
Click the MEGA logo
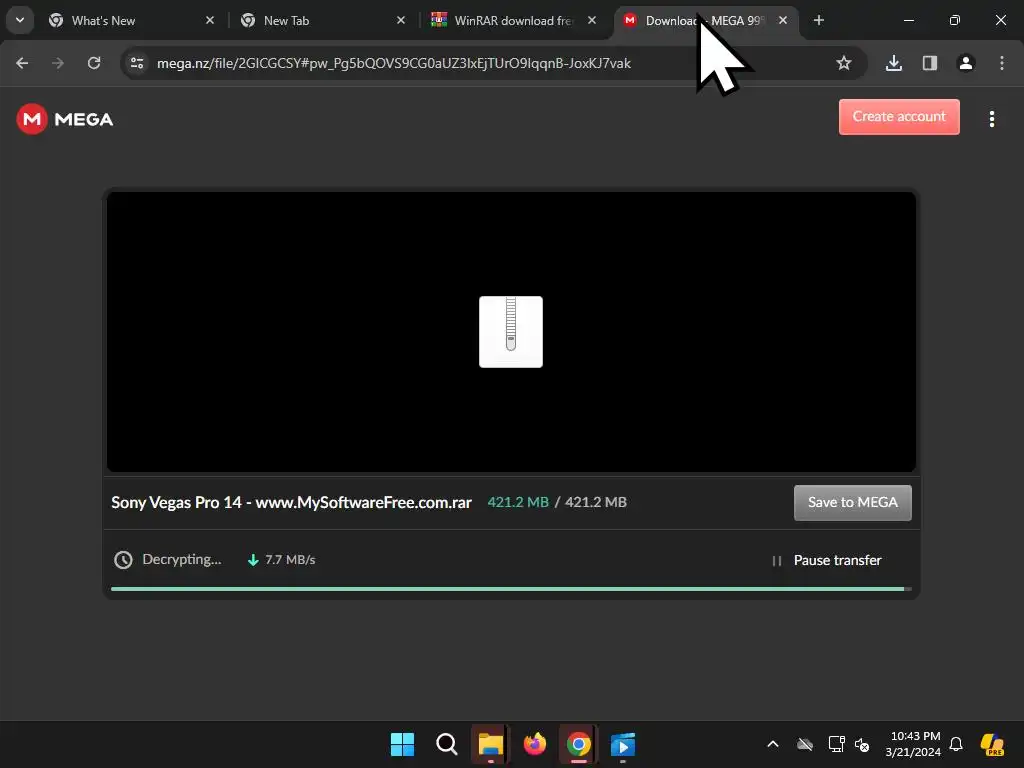(65, 119)
